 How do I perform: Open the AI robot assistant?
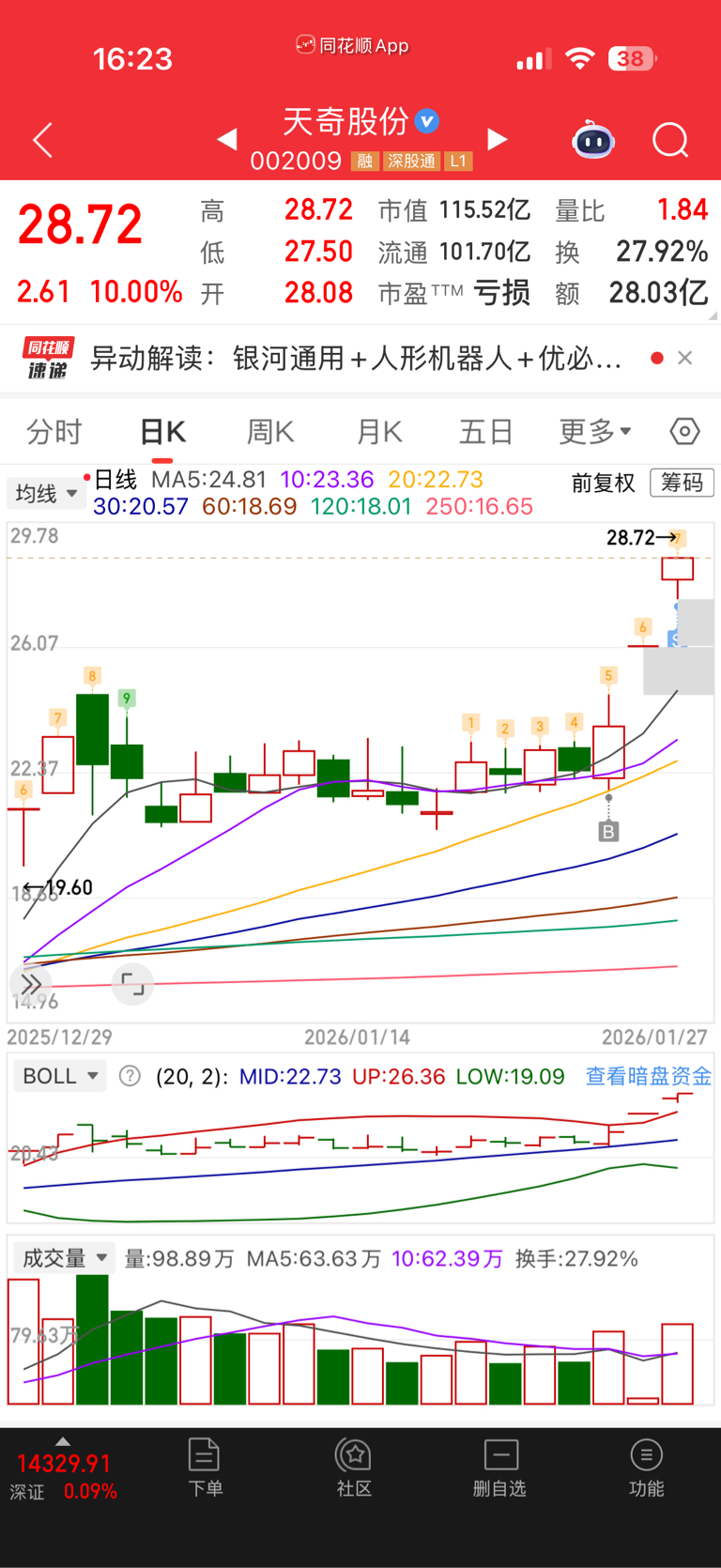593,141
